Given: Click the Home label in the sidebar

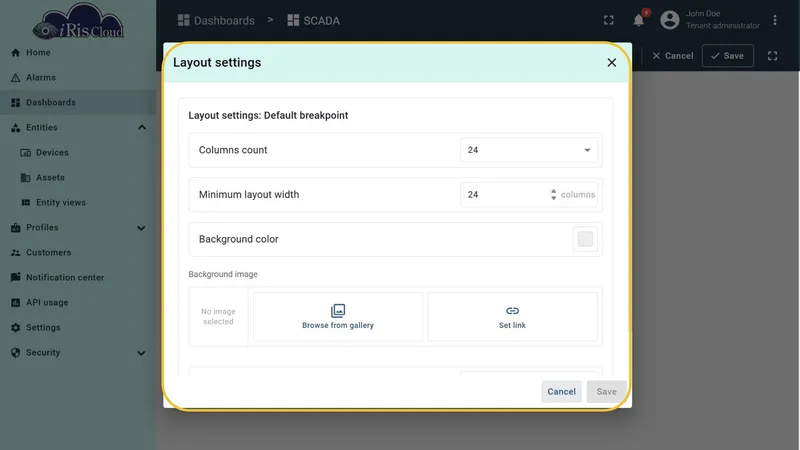Looking at the screenshot, I should tap(38, 53).
